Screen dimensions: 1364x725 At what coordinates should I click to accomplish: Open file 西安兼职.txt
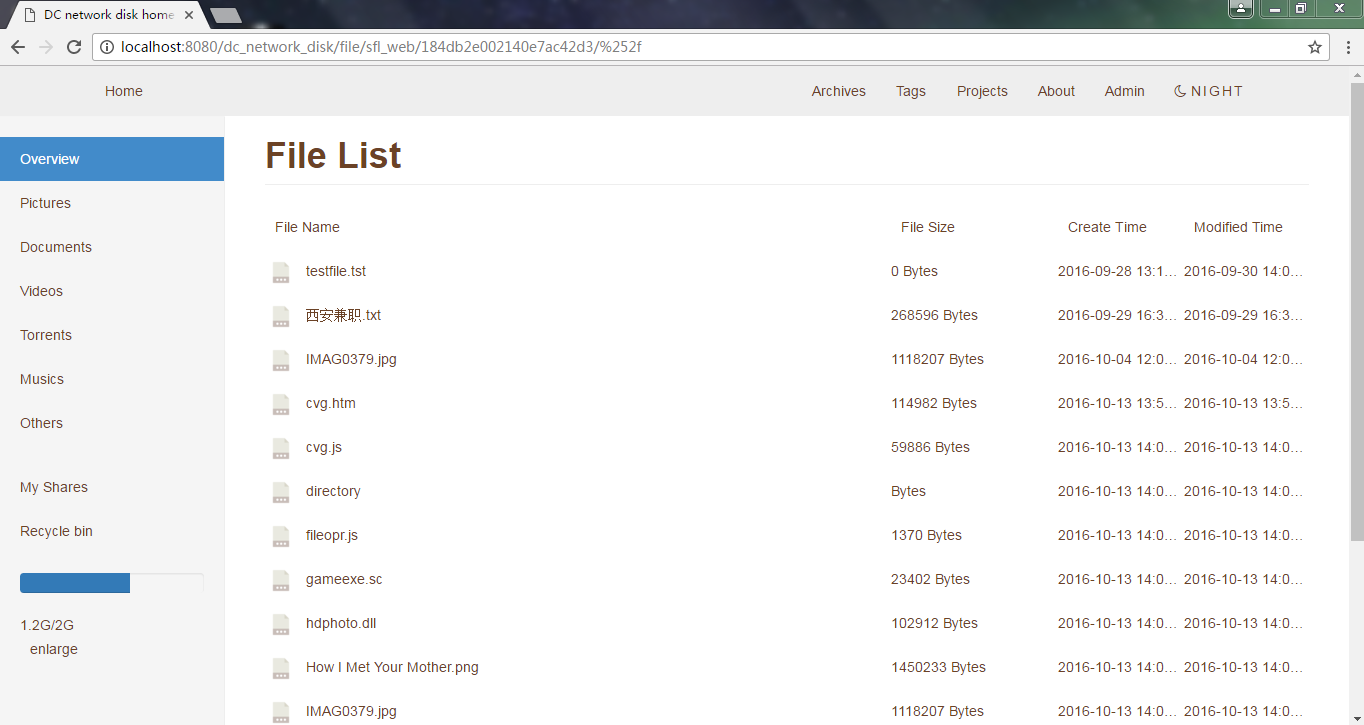click(x=343, y=315)
